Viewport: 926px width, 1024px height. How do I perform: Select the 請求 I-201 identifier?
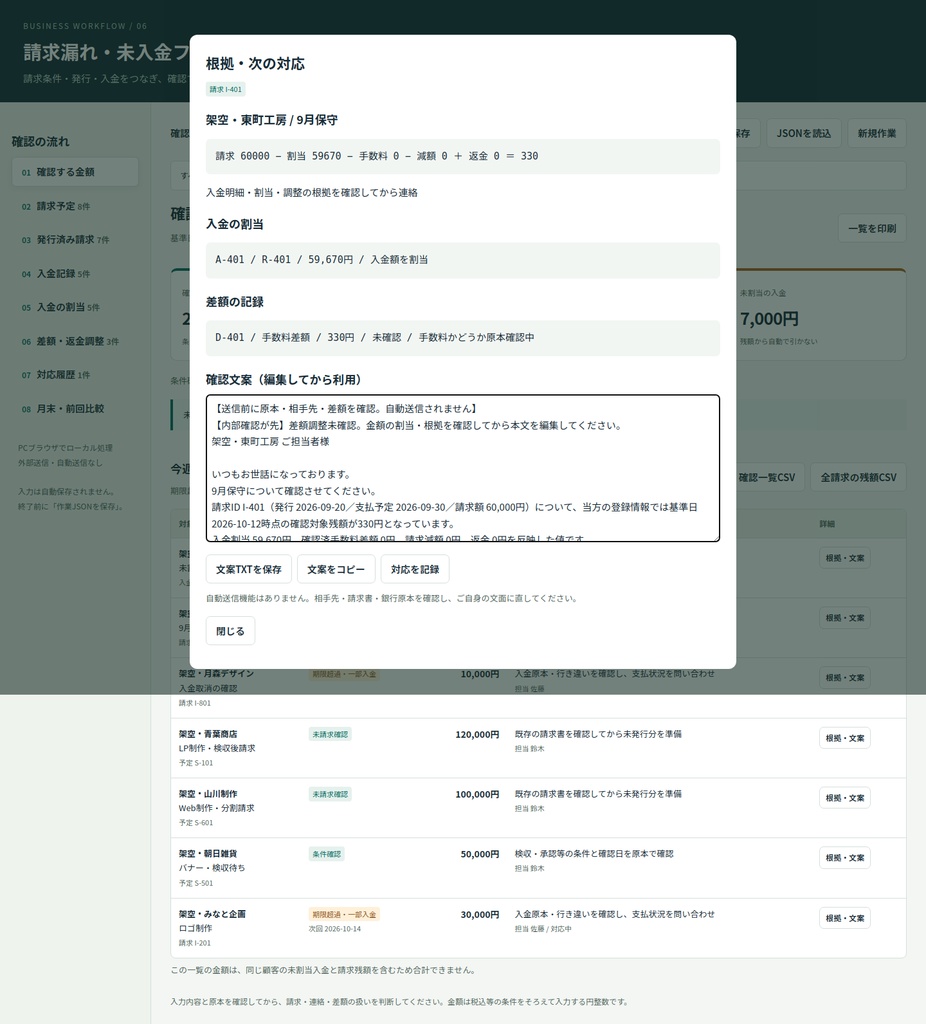195,943
